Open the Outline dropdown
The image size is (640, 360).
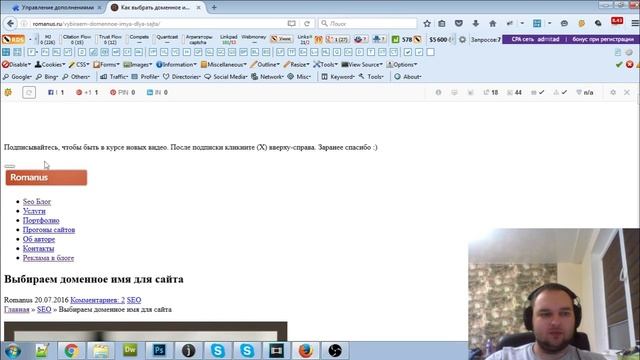[265, 64]
